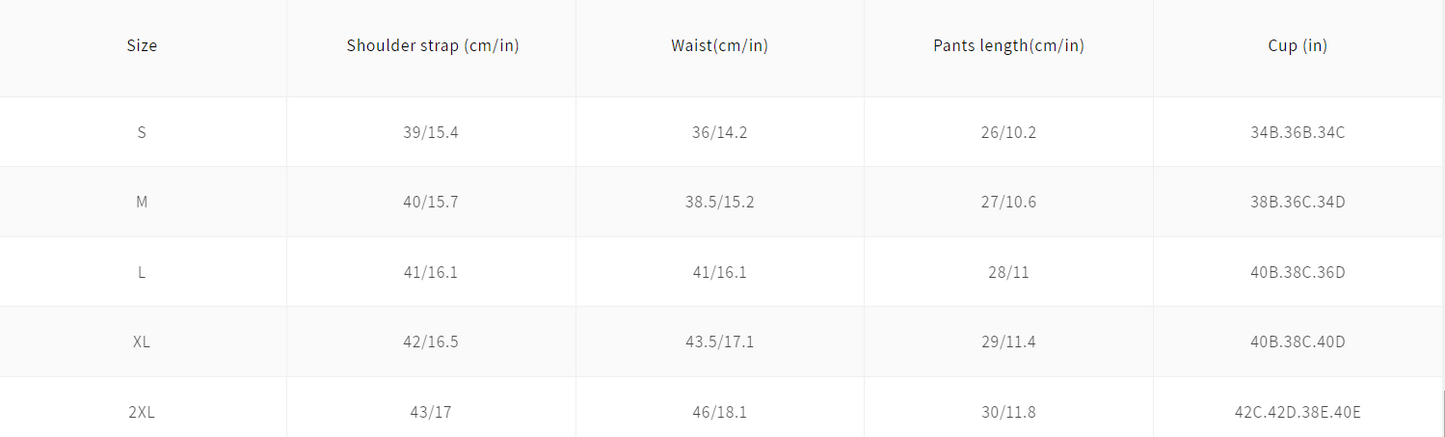Select the Cup (in) column header
The height and width of the screenshot is (437, 1445).
(x=1297, y=45)
